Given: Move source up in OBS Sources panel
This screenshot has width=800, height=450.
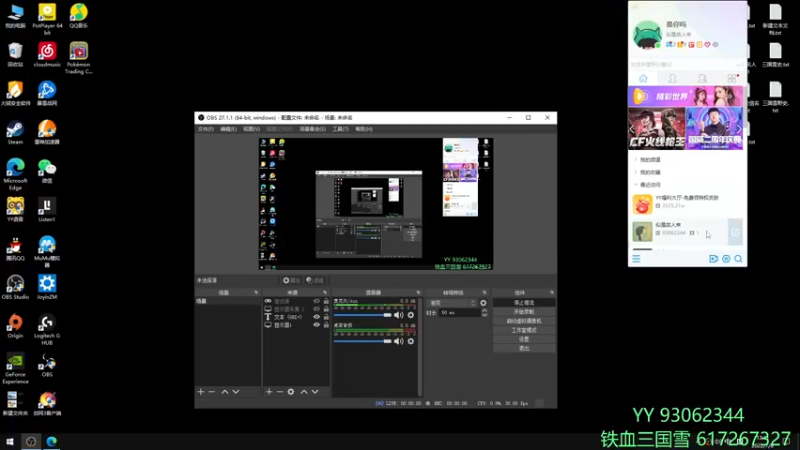Looking at the screenshot, I should click(304, 392).
